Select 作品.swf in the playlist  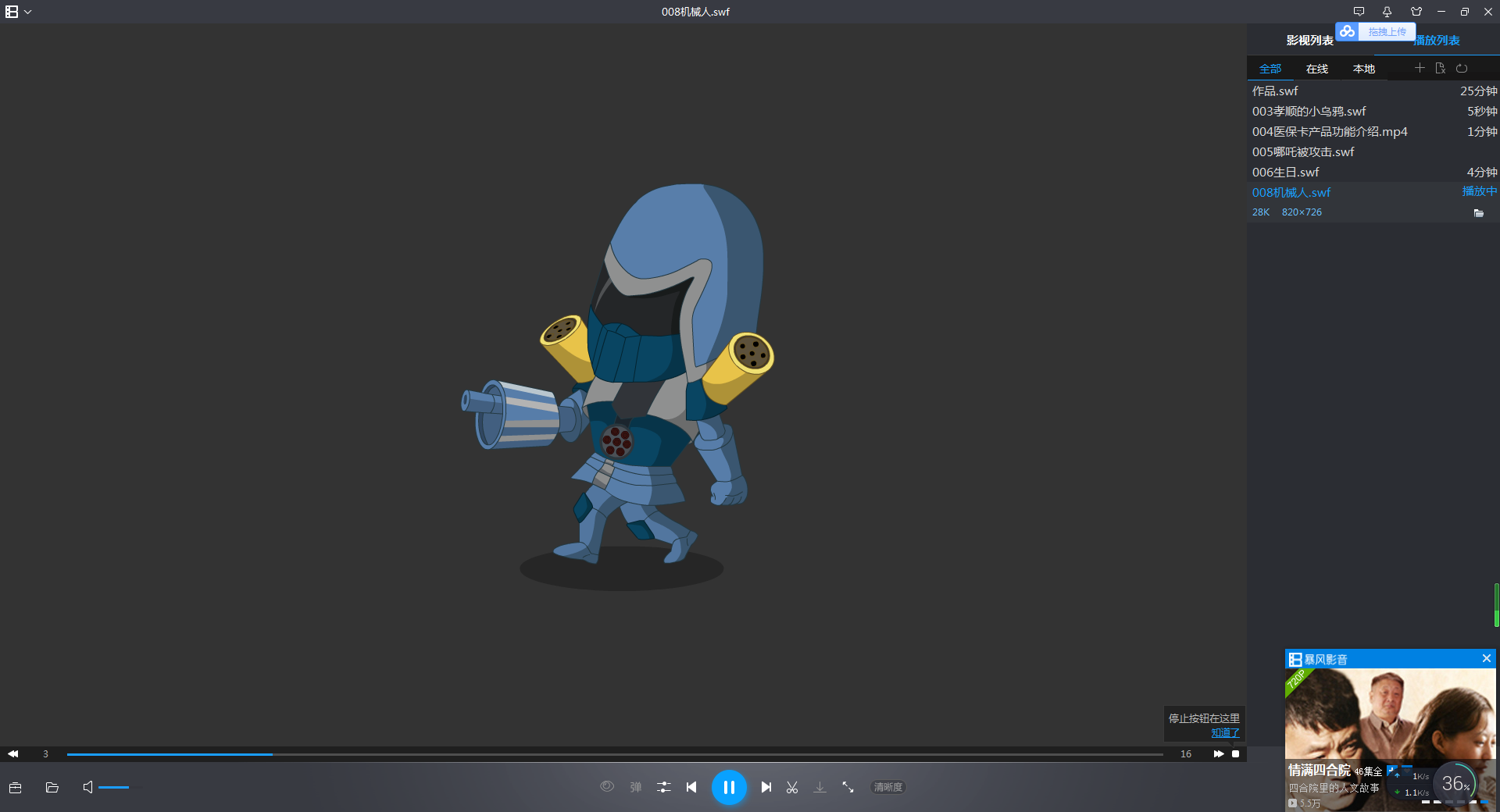1374,91
